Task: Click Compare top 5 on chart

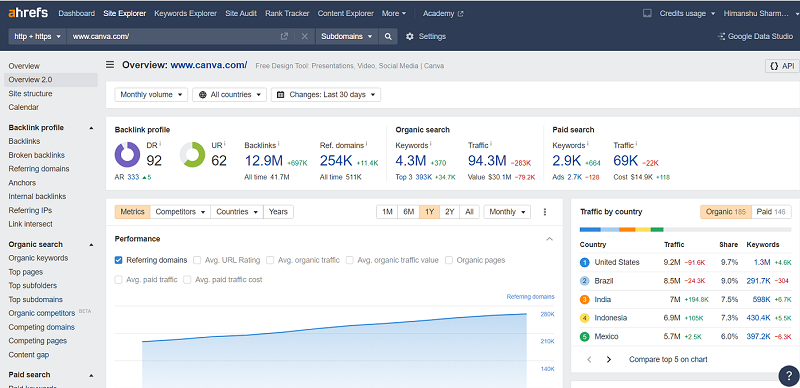Action: click(x=668, y=359)
